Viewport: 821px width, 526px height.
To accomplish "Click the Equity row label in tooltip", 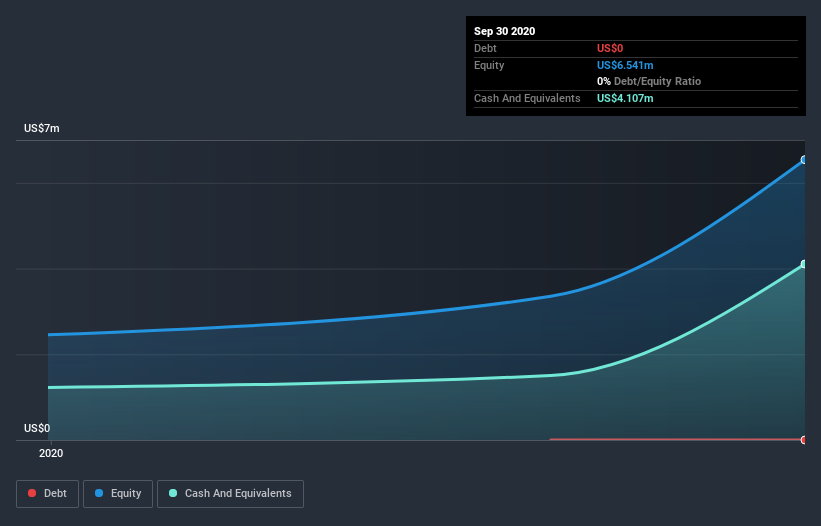I will (489, 65).
